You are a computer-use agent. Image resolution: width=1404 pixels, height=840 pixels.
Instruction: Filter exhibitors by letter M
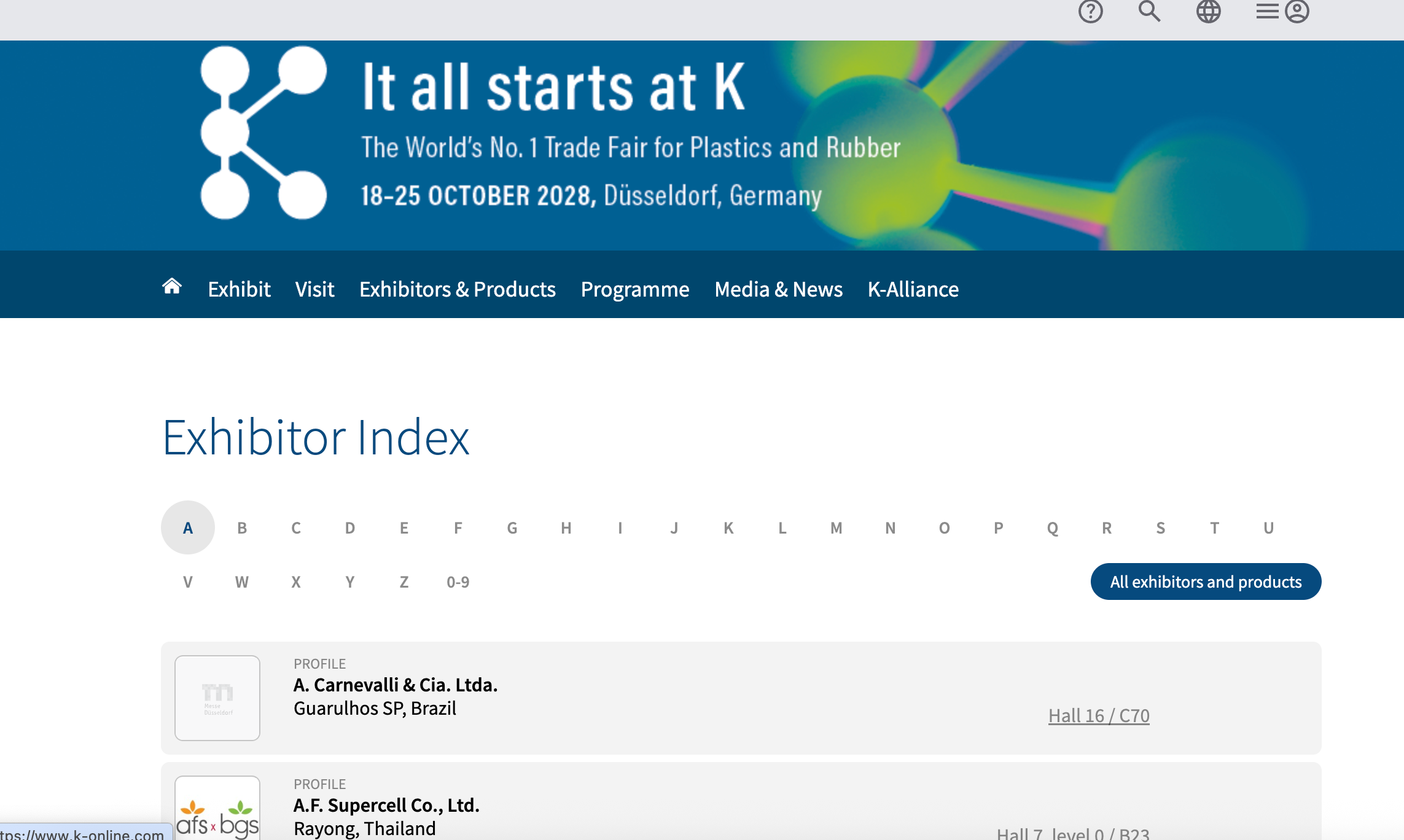click(836, 528)
